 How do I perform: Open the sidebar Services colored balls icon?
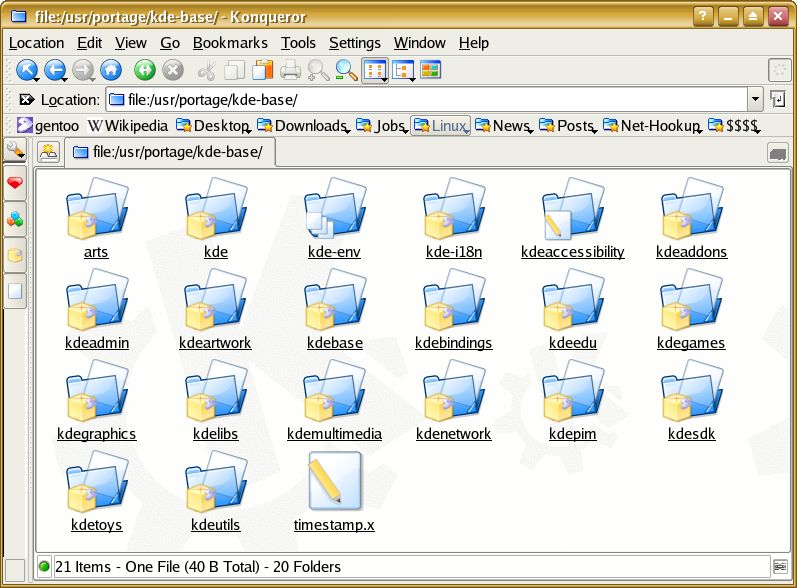tap(15, 219)
